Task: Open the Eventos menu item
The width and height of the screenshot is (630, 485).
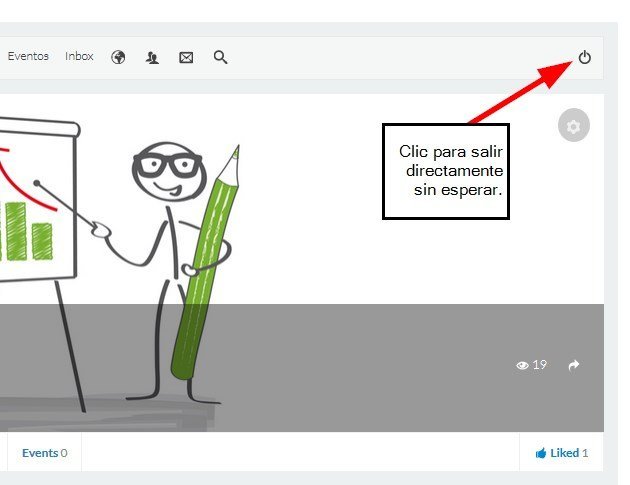Action: click(28, 56)
